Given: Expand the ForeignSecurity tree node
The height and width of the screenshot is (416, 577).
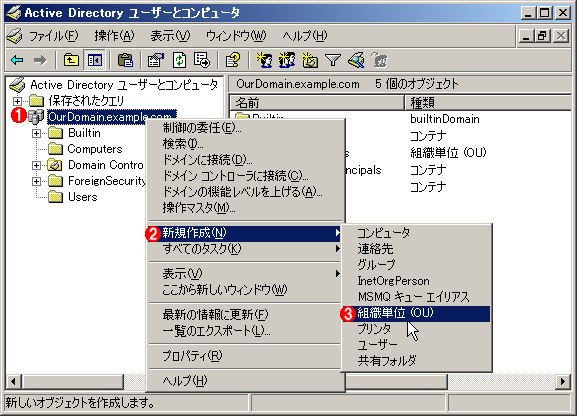Looking at the screenshot, I should pos(36,181).
